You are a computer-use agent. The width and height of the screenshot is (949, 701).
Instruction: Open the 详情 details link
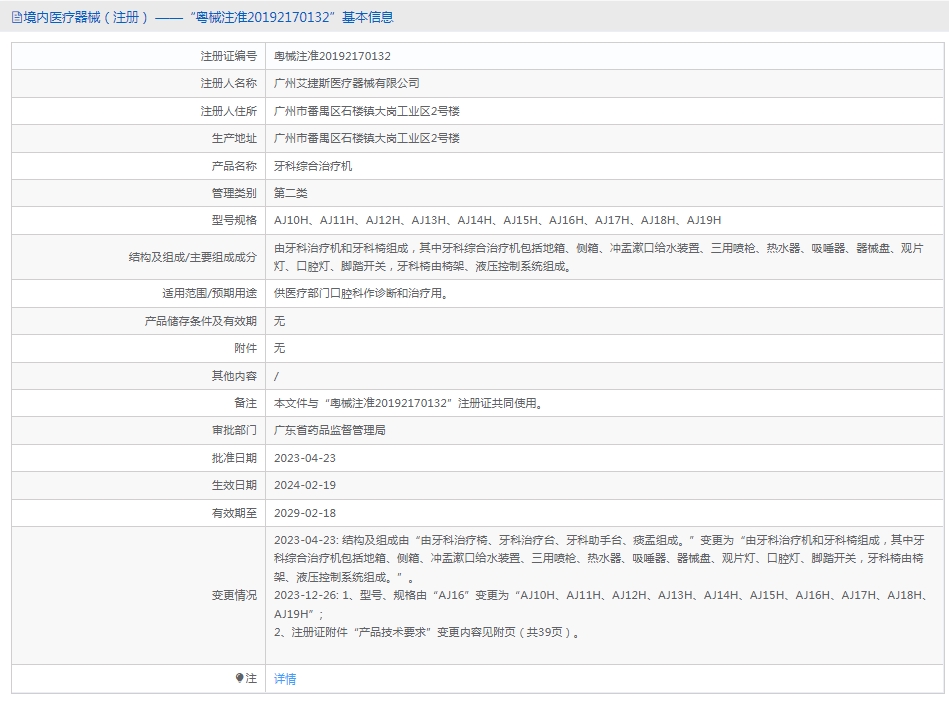point(285,679)
